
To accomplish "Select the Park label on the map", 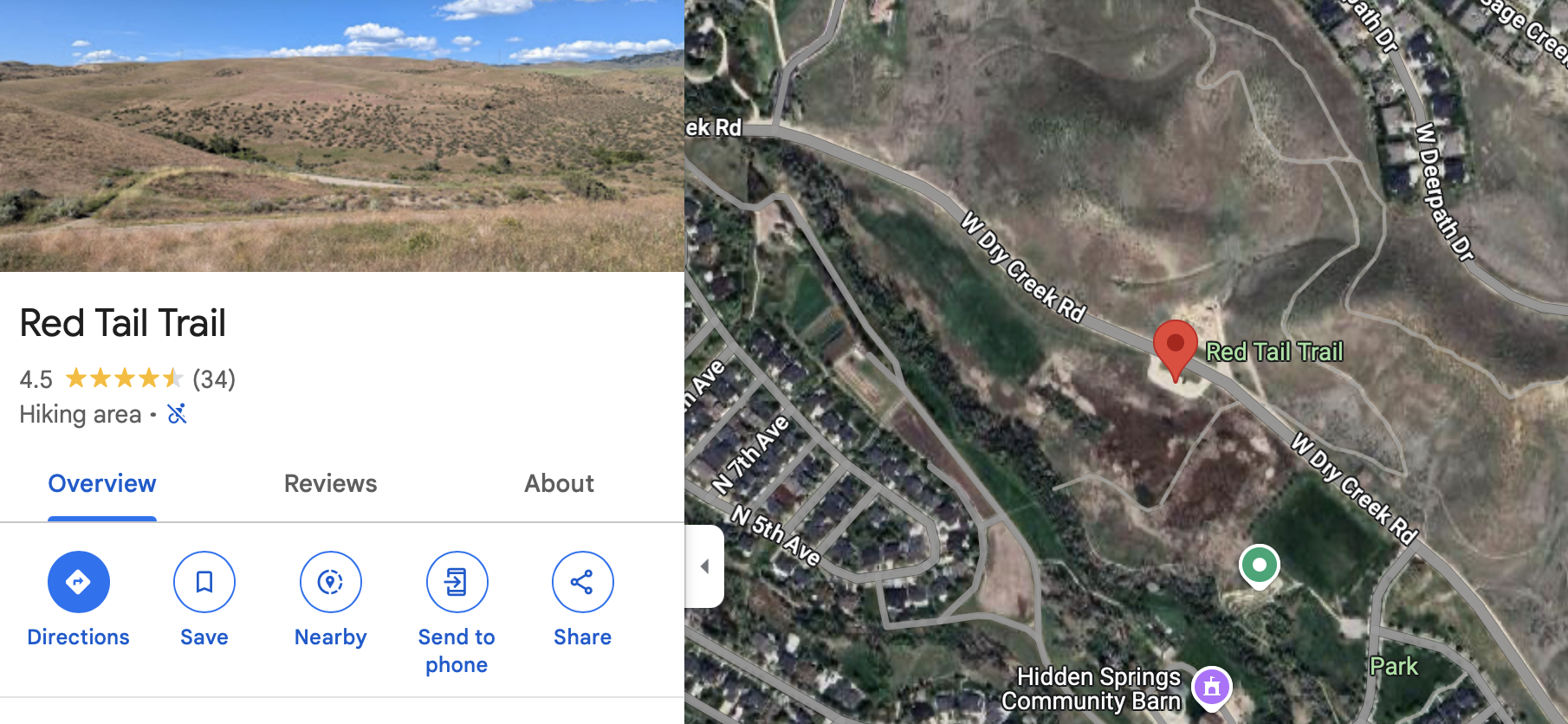I will [1394, 666].
